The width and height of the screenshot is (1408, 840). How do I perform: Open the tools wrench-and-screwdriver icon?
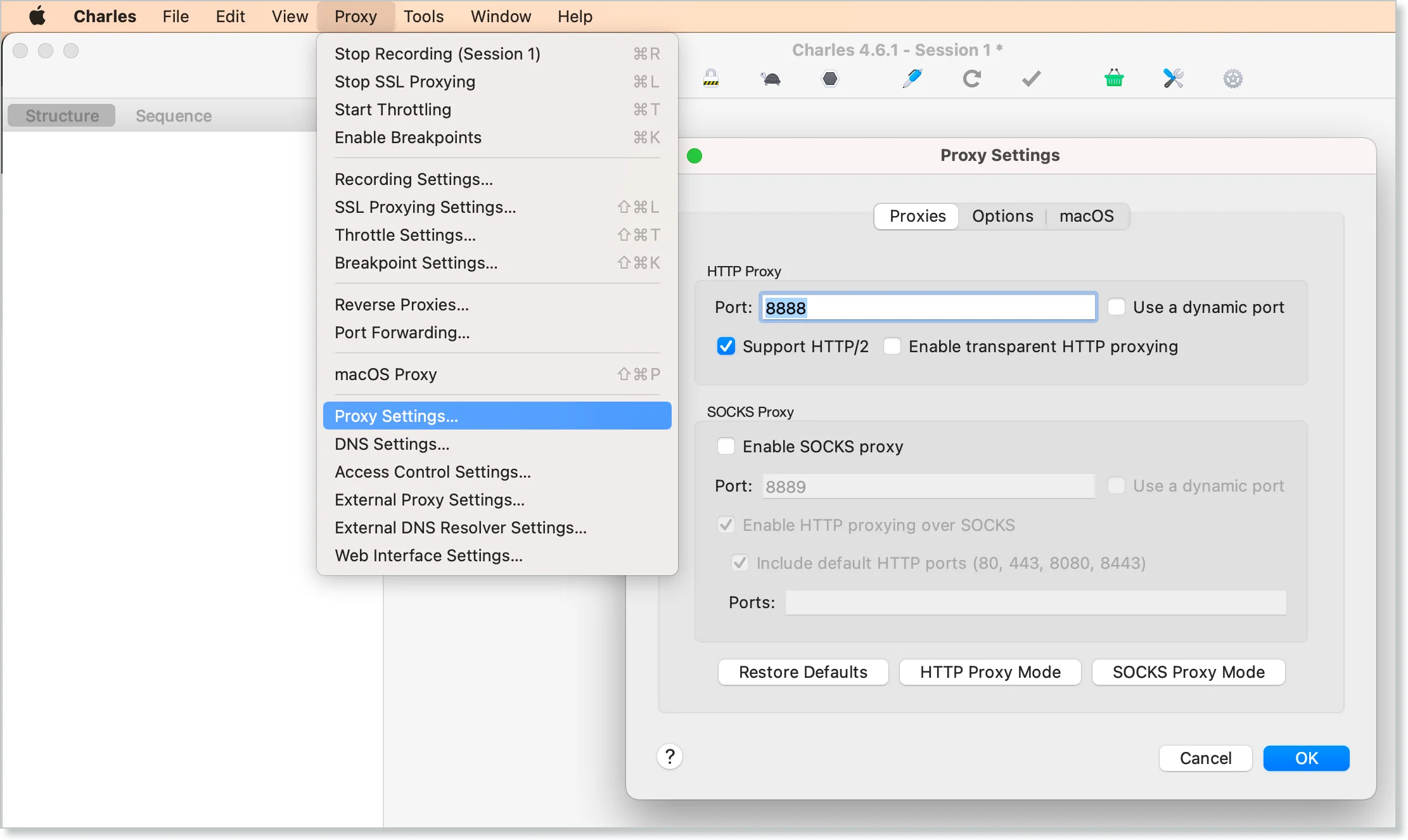tap(1172, 79)
